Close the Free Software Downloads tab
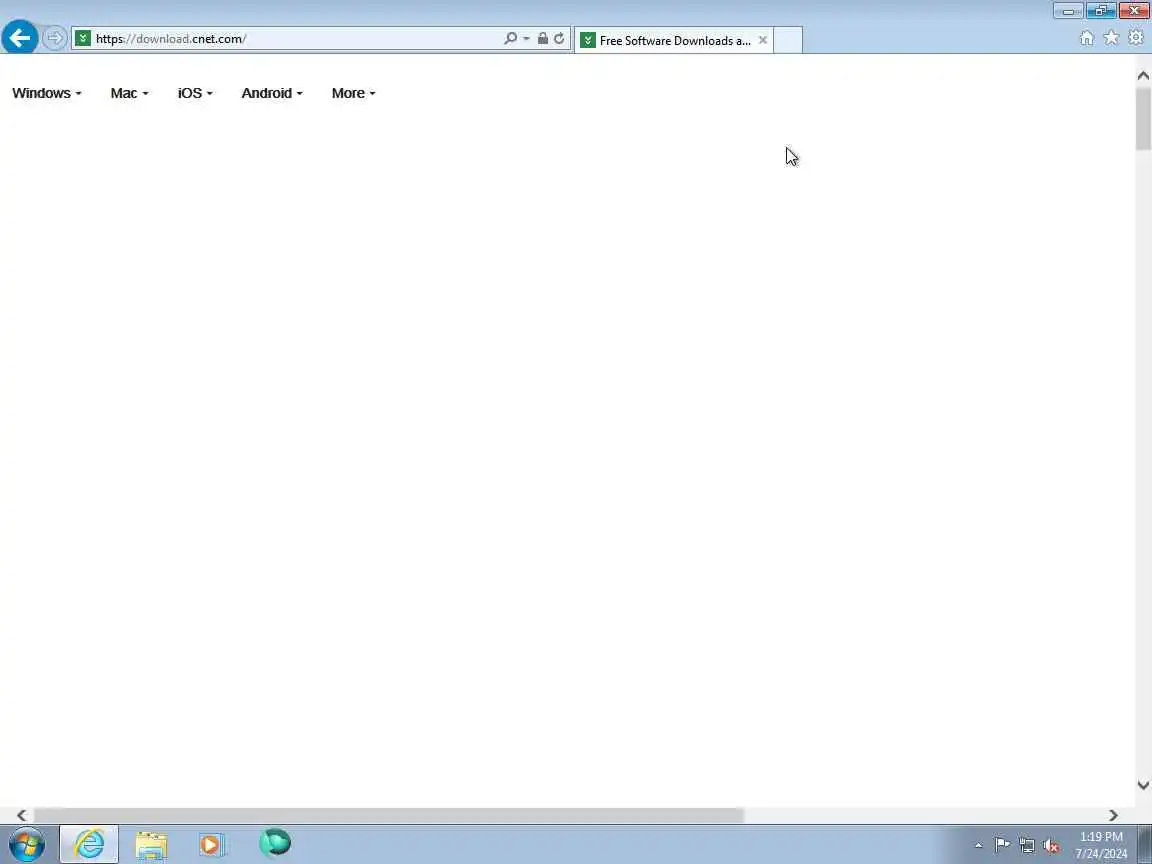The height and width of the screenshot is (864, 1152). (x=763, y=40)
